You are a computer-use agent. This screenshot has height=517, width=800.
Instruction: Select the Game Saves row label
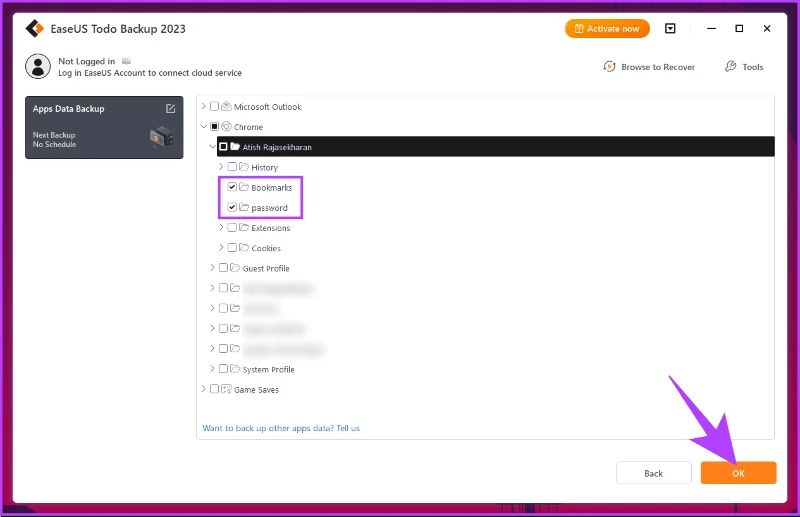click(x=256, y=390)
